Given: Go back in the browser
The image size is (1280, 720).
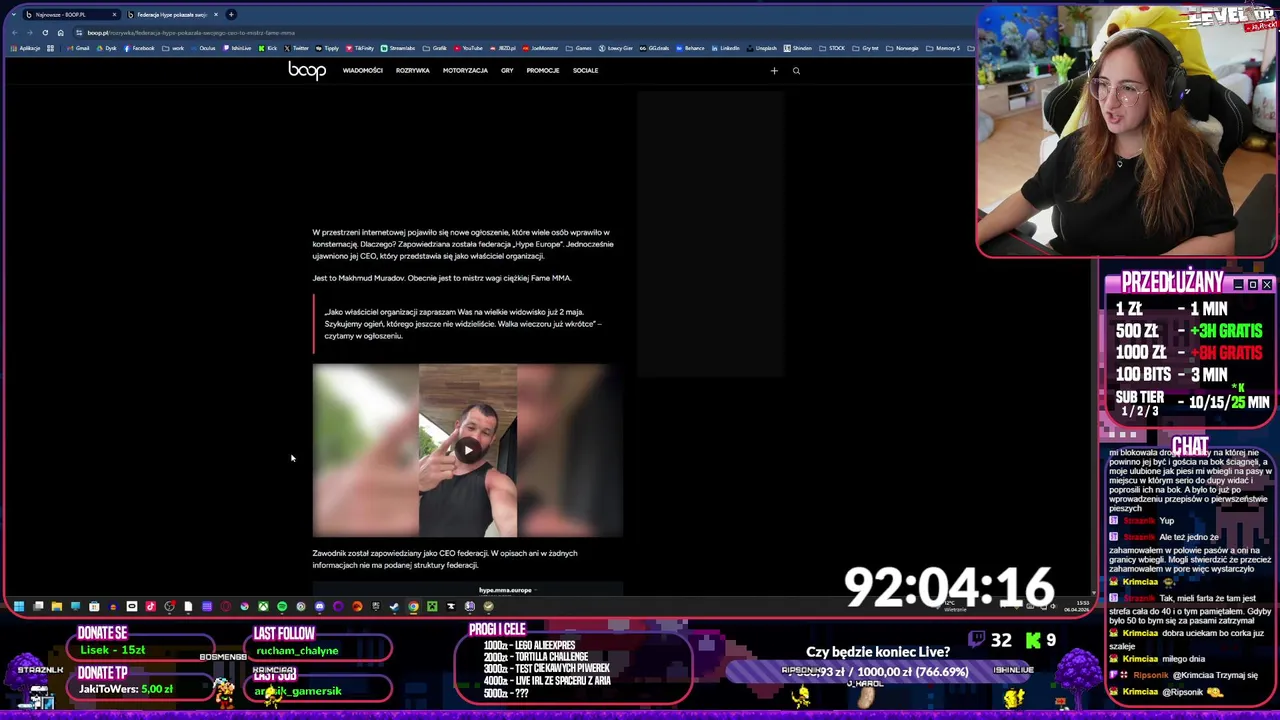Looking at the screenshot, I should point(15,33).
